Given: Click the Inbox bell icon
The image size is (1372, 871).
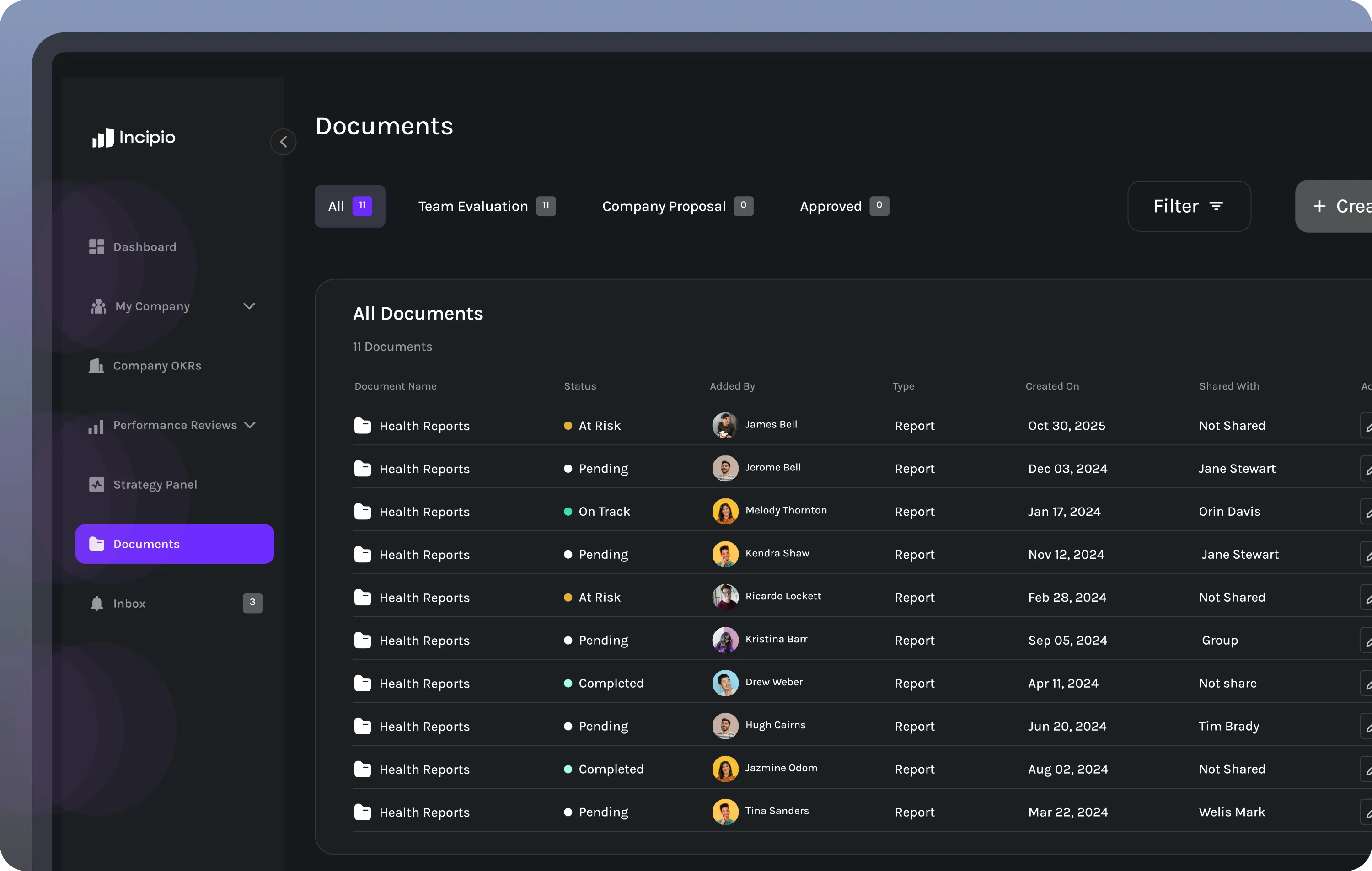Looking at the screenshot, I should 96,603.
